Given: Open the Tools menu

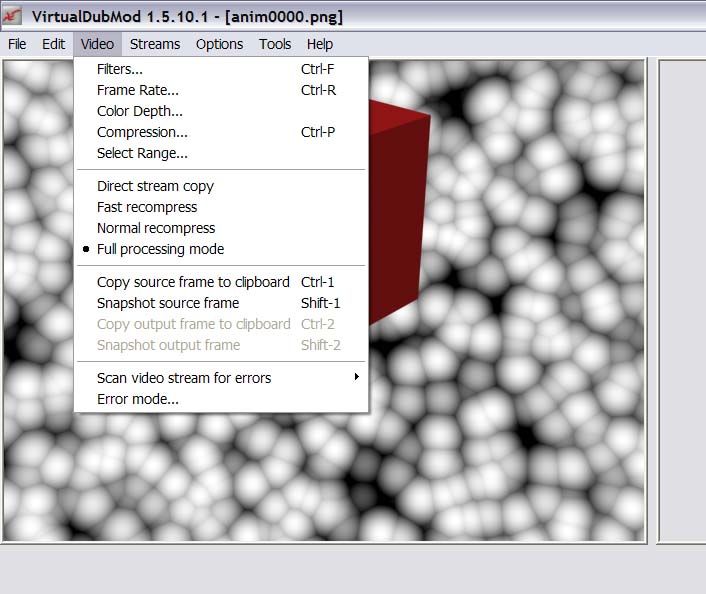Looking at the screenshot, I should pyautogui.click(x=275, y=44).
